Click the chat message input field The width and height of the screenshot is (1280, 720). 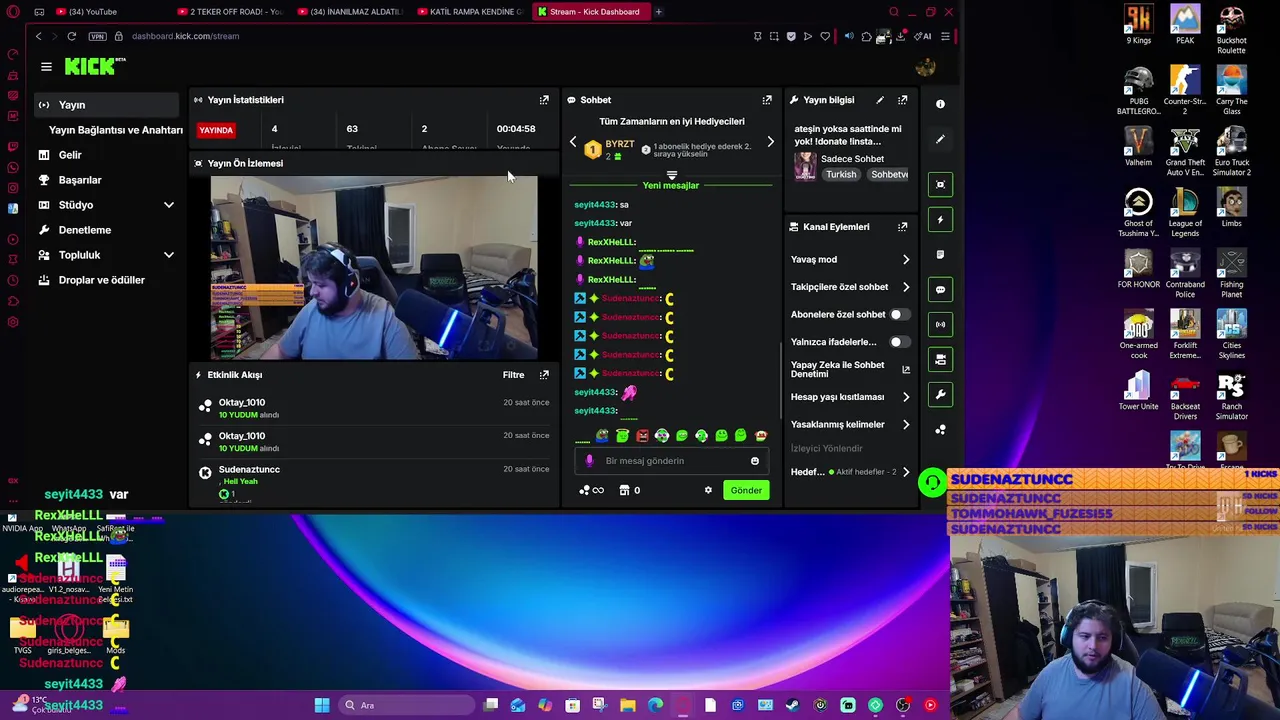[x=671, y=461]
